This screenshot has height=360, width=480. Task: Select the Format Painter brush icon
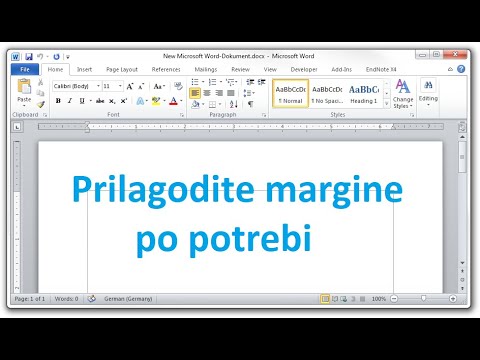click(41, 104)
